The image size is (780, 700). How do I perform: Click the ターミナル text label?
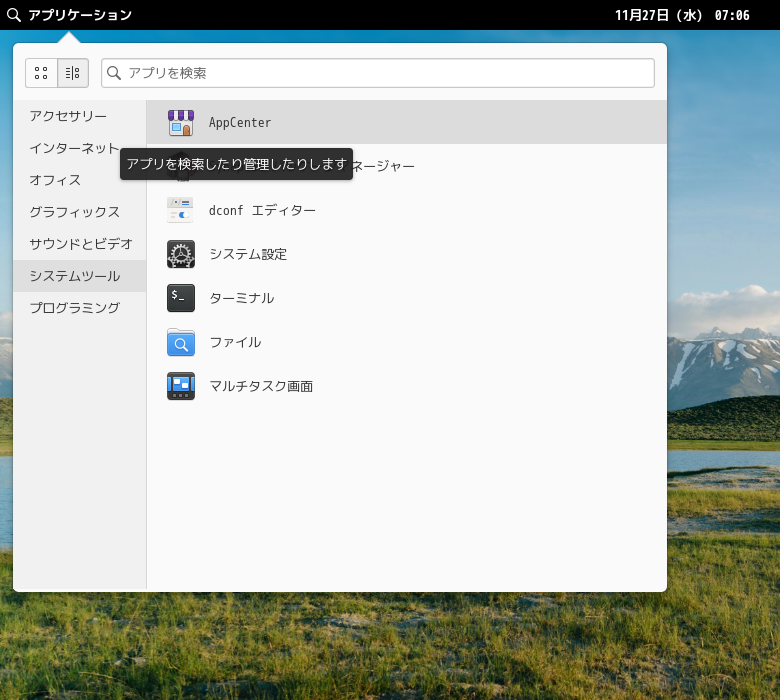[x=241, y=298]
